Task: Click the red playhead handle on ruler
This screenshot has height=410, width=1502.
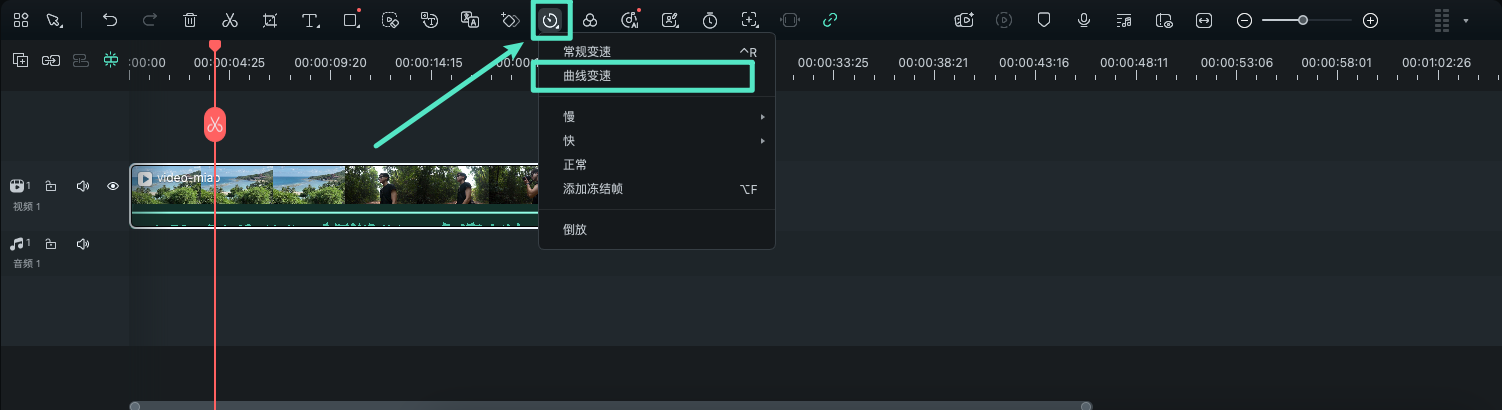Action: [215, 46]
